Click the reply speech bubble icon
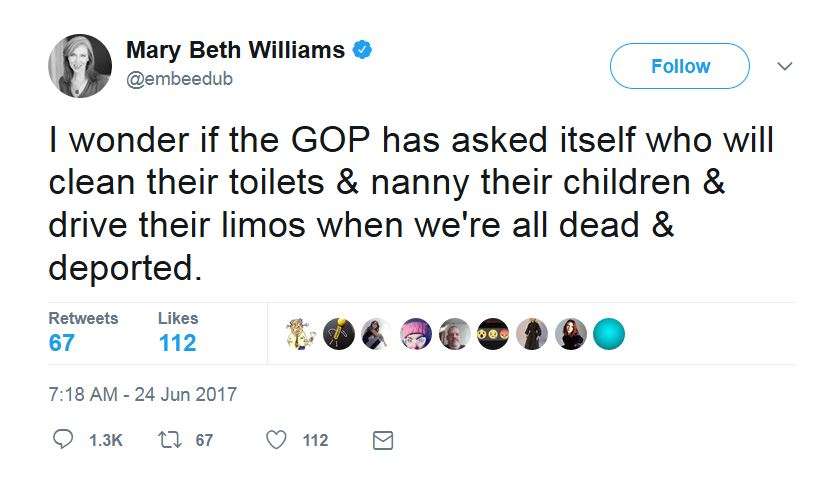 (x=63, y=440)
